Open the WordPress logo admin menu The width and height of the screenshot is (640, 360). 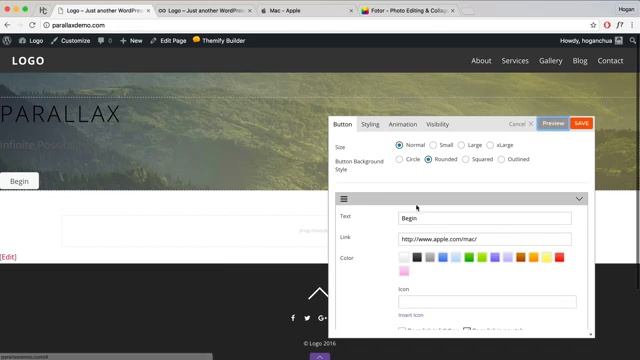pos(7,40)
